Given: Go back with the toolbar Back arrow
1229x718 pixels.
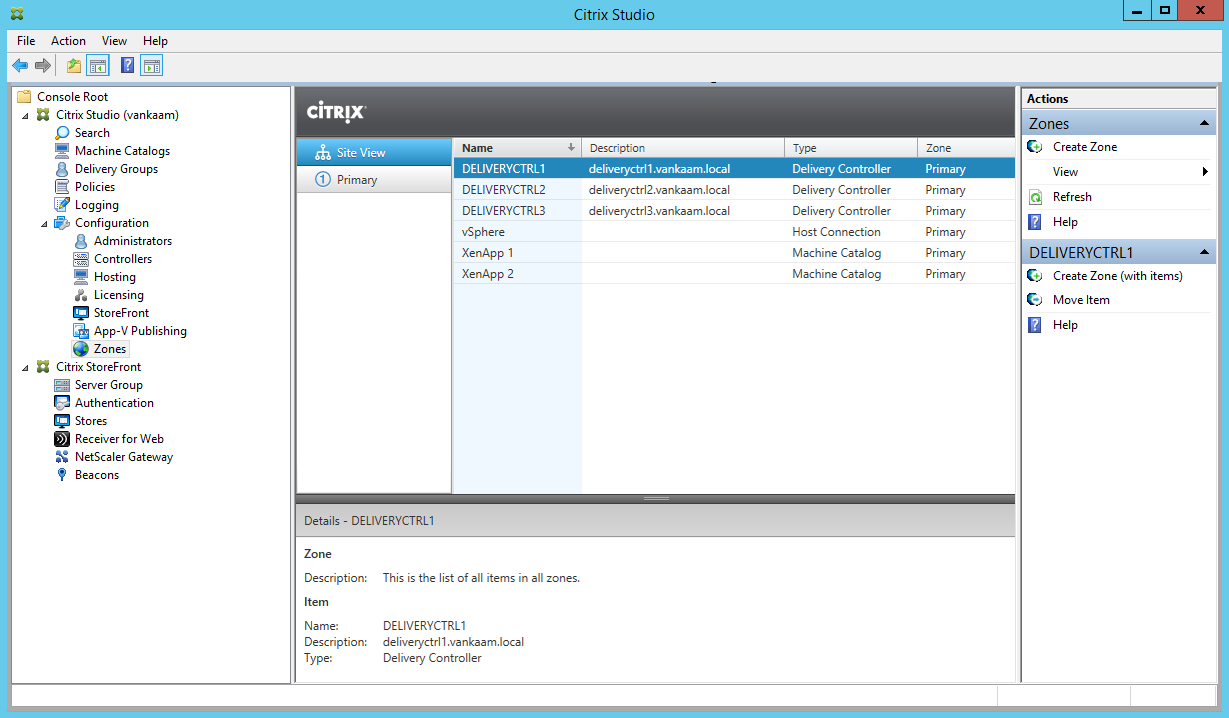Looking at the screenshot, I should pyautogui.click(x=20, y=66).
